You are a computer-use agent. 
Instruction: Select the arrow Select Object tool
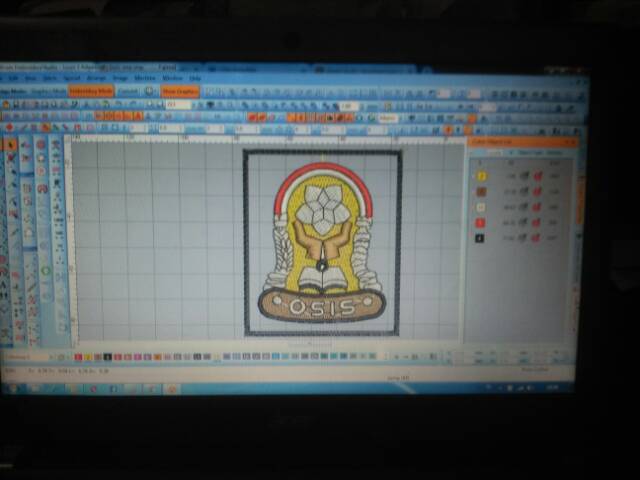click(x=12, y=145)
